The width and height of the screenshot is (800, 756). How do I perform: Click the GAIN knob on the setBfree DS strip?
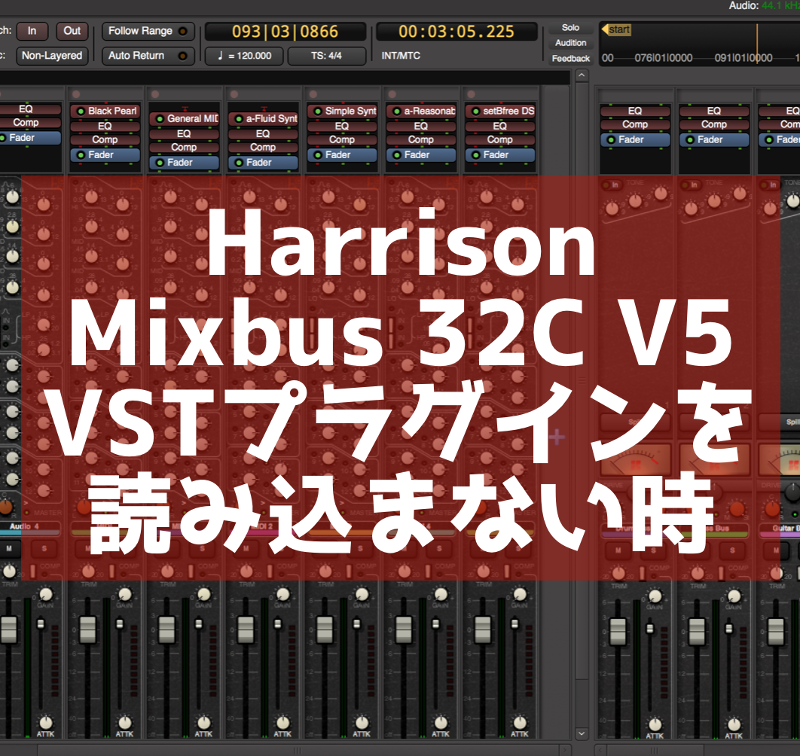coord(520,595)
